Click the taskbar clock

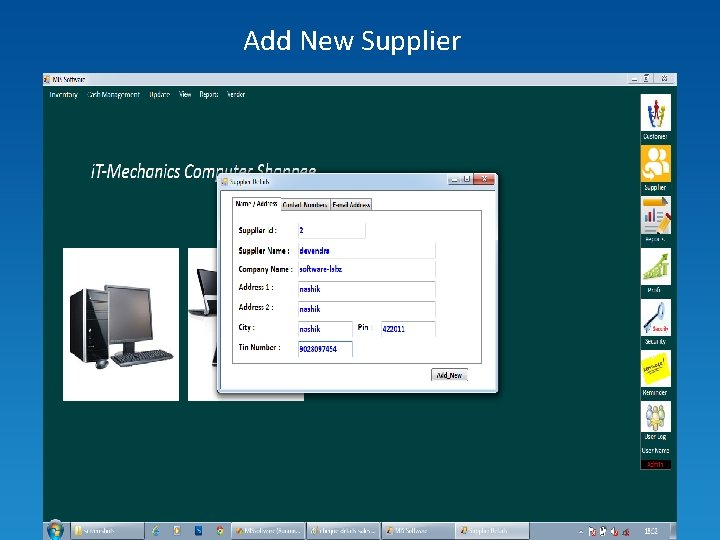point(651,531)
